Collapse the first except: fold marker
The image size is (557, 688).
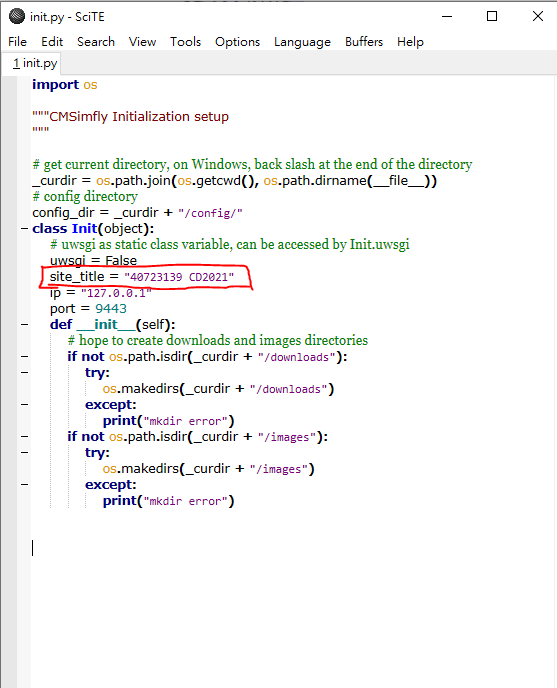click(x=24, y=405)
